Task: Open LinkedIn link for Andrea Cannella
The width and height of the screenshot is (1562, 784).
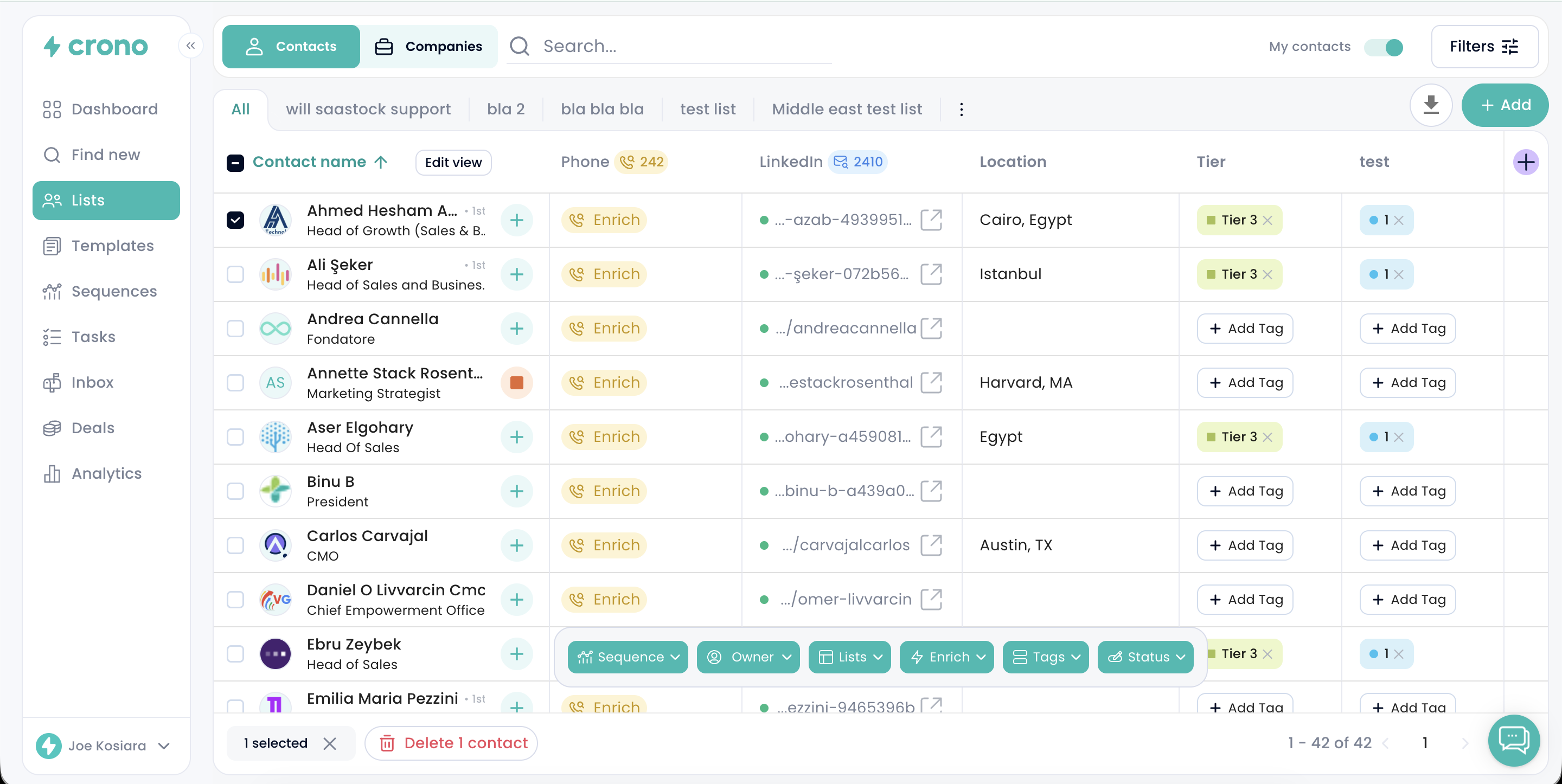Action: (x=931, y=328)
